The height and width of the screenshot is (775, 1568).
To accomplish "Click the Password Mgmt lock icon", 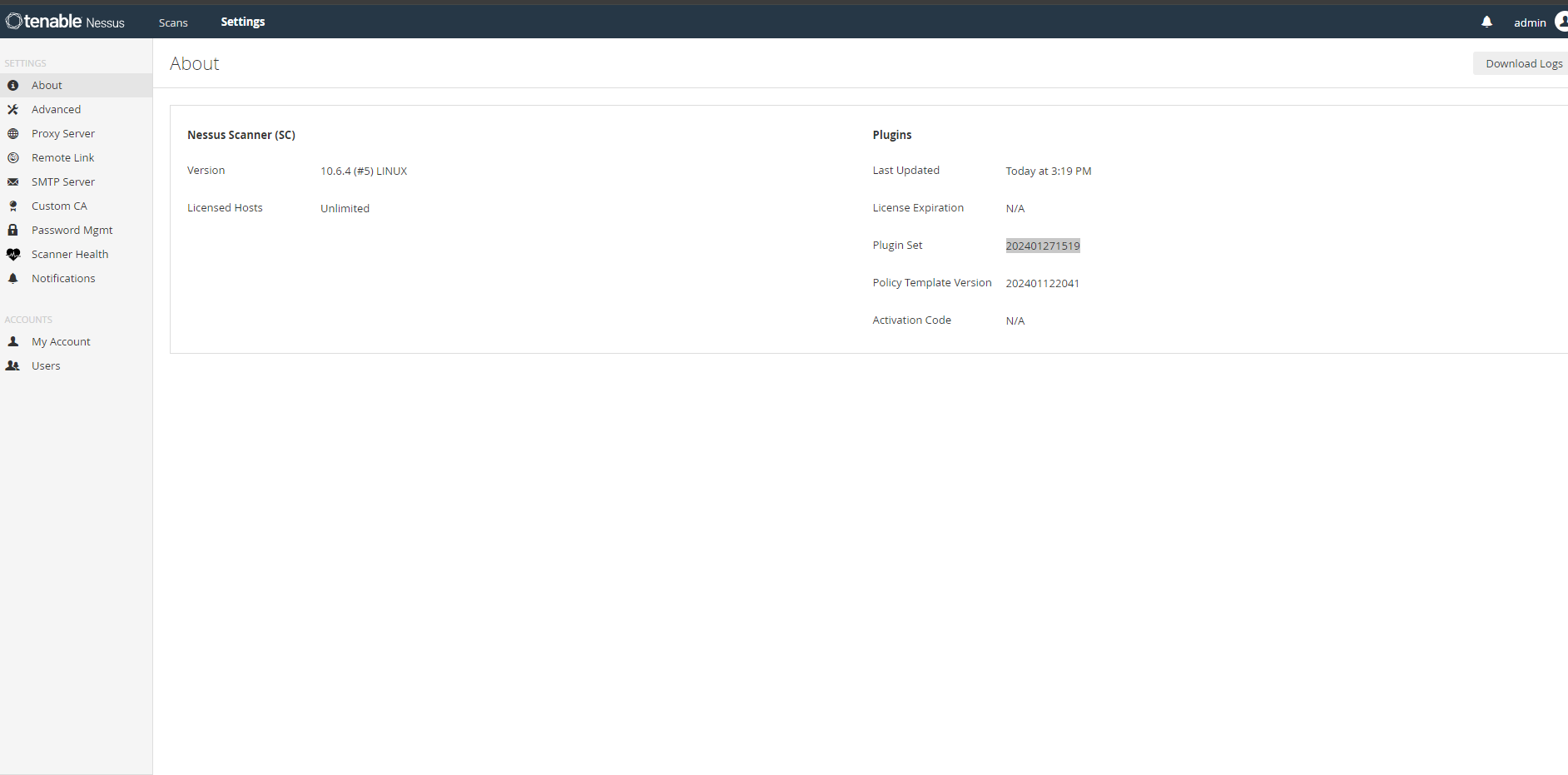I will tap(13, 230).
